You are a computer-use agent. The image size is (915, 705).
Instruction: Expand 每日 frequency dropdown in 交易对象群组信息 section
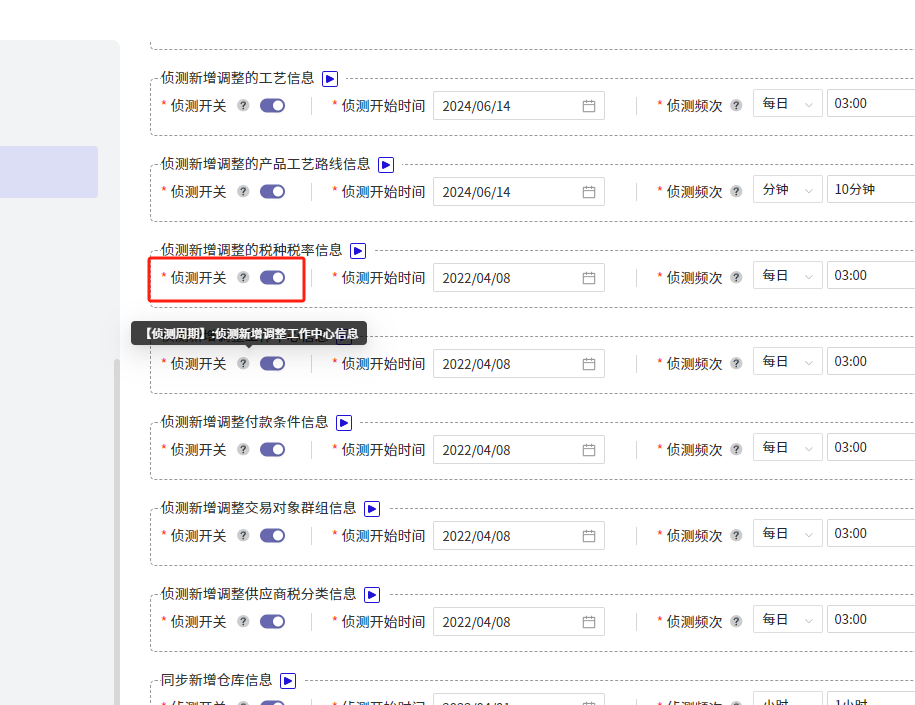pos(788,533)
